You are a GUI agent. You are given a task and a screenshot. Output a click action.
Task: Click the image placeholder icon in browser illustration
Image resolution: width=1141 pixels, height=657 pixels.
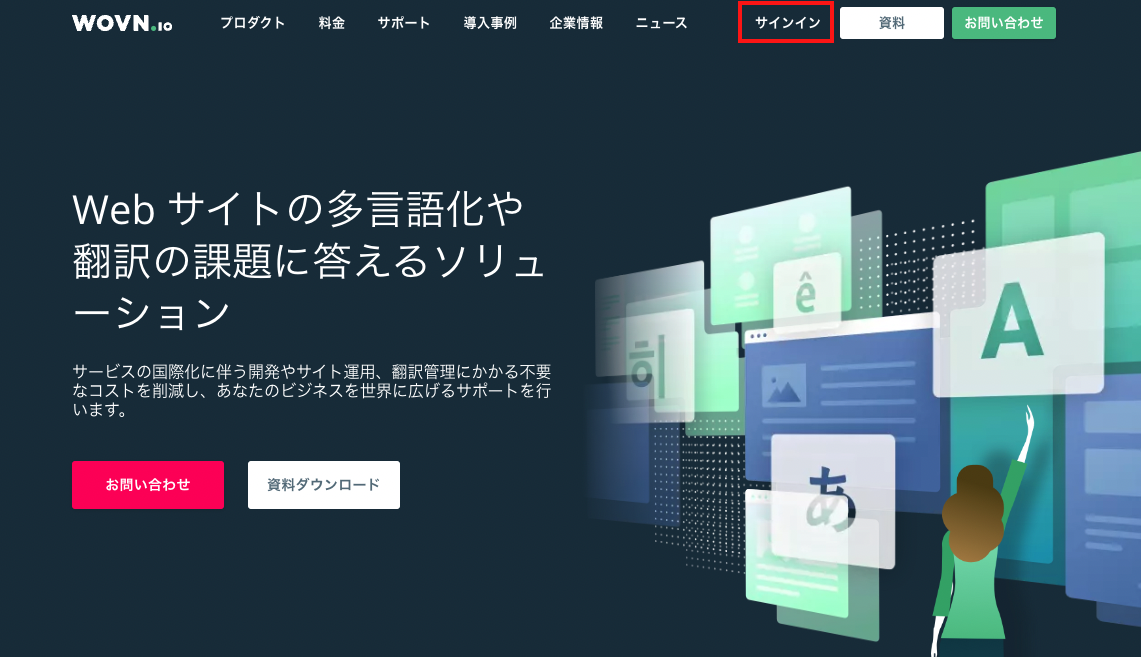(x=783, y=386)
